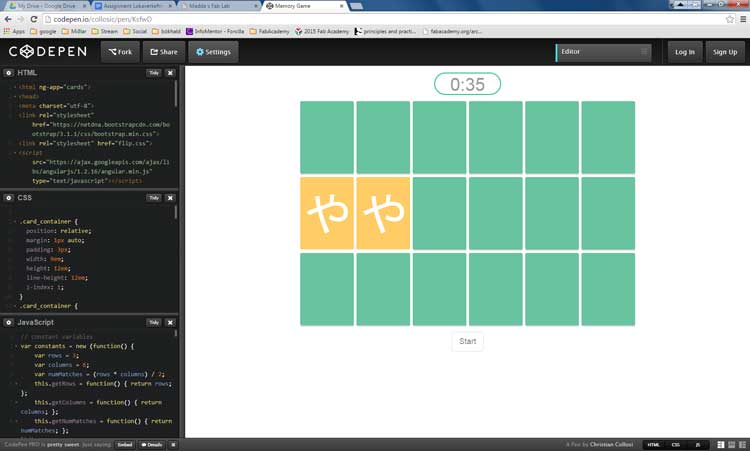The image size is (750, 451).
Task: Open CSS panel settings gear
Action: pyautogui.click(x=9, y=198)
